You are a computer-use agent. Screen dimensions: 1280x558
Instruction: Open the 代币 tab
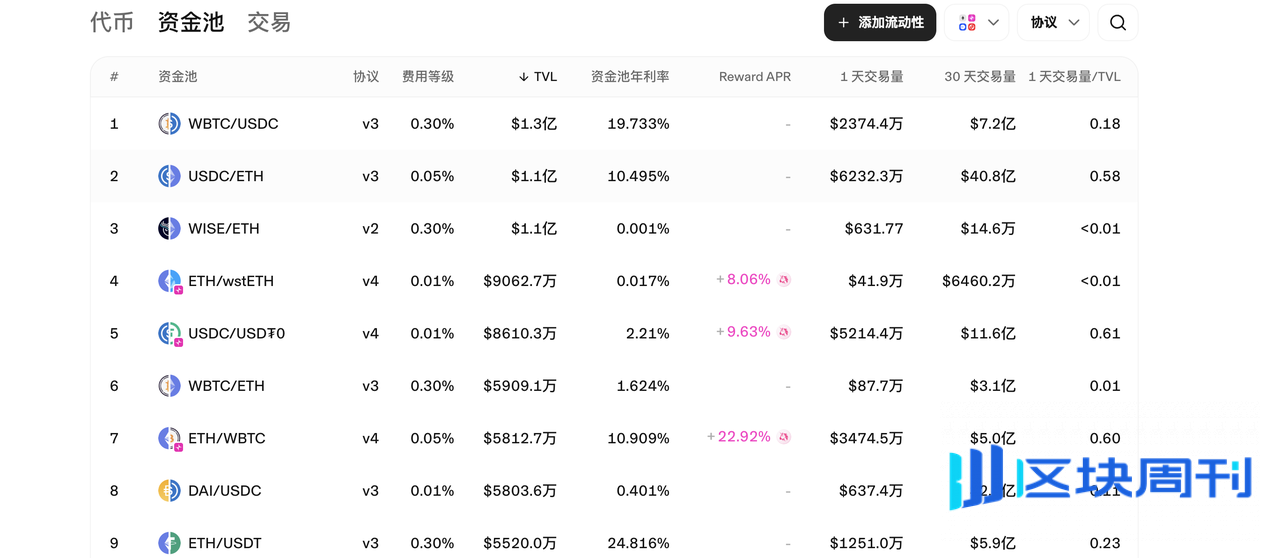pos(112,22)
